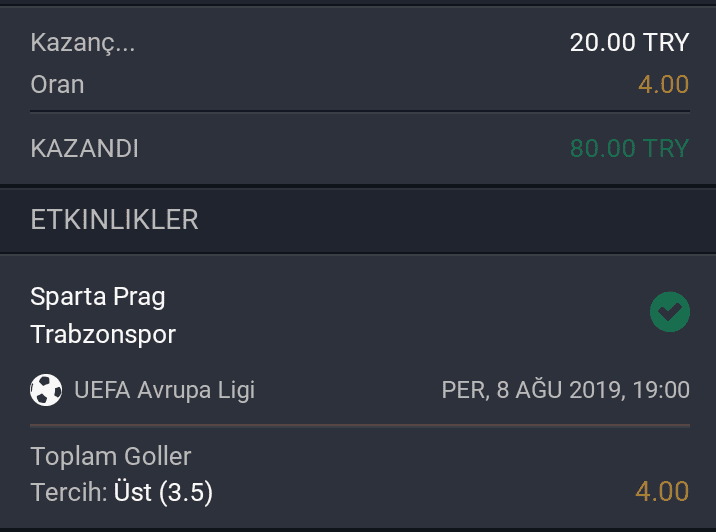Image resolution: width=716 pixels, height=532 pixels.
Task: Click the TRY currency text beside 20.00
Action: pos(666,42)
